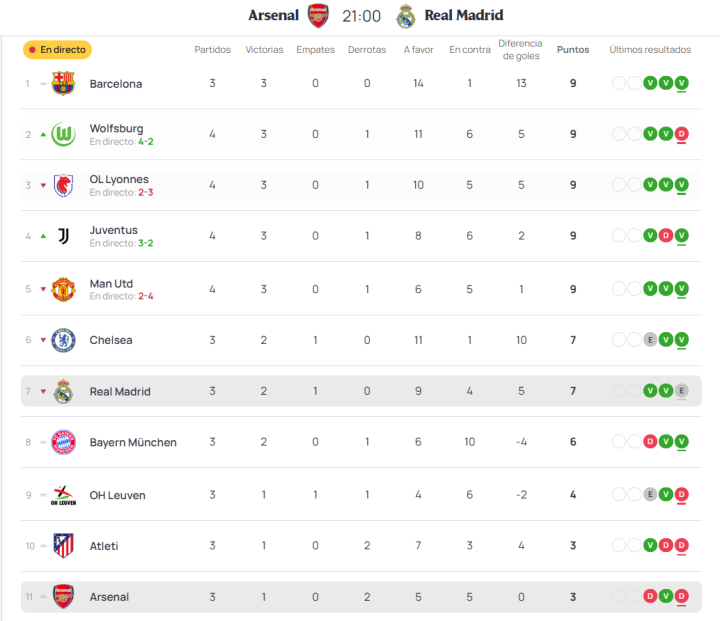Click the Atleti crest icon
The image size is (720, 621).
63,546
